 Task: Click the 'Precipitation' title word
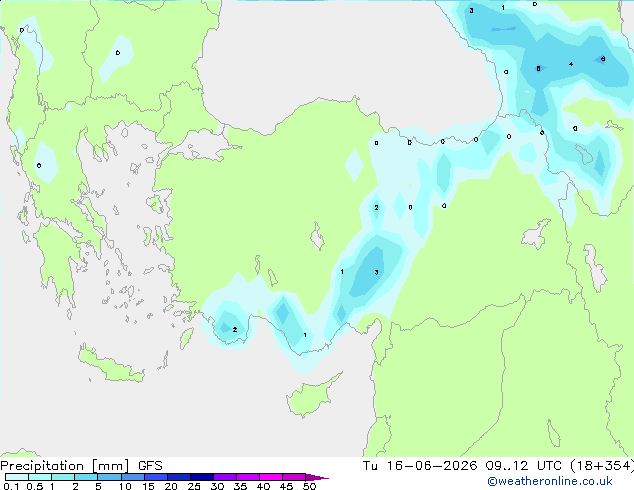[42, 466]
